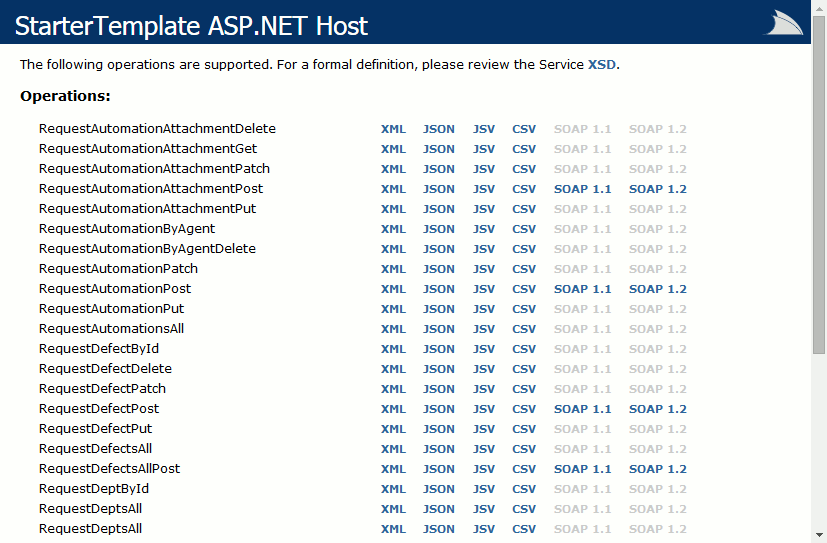Viewport: 827px width, 543px height.
Task: Open JSV link for RequestDefectById
Action: [x=484, y=349]
